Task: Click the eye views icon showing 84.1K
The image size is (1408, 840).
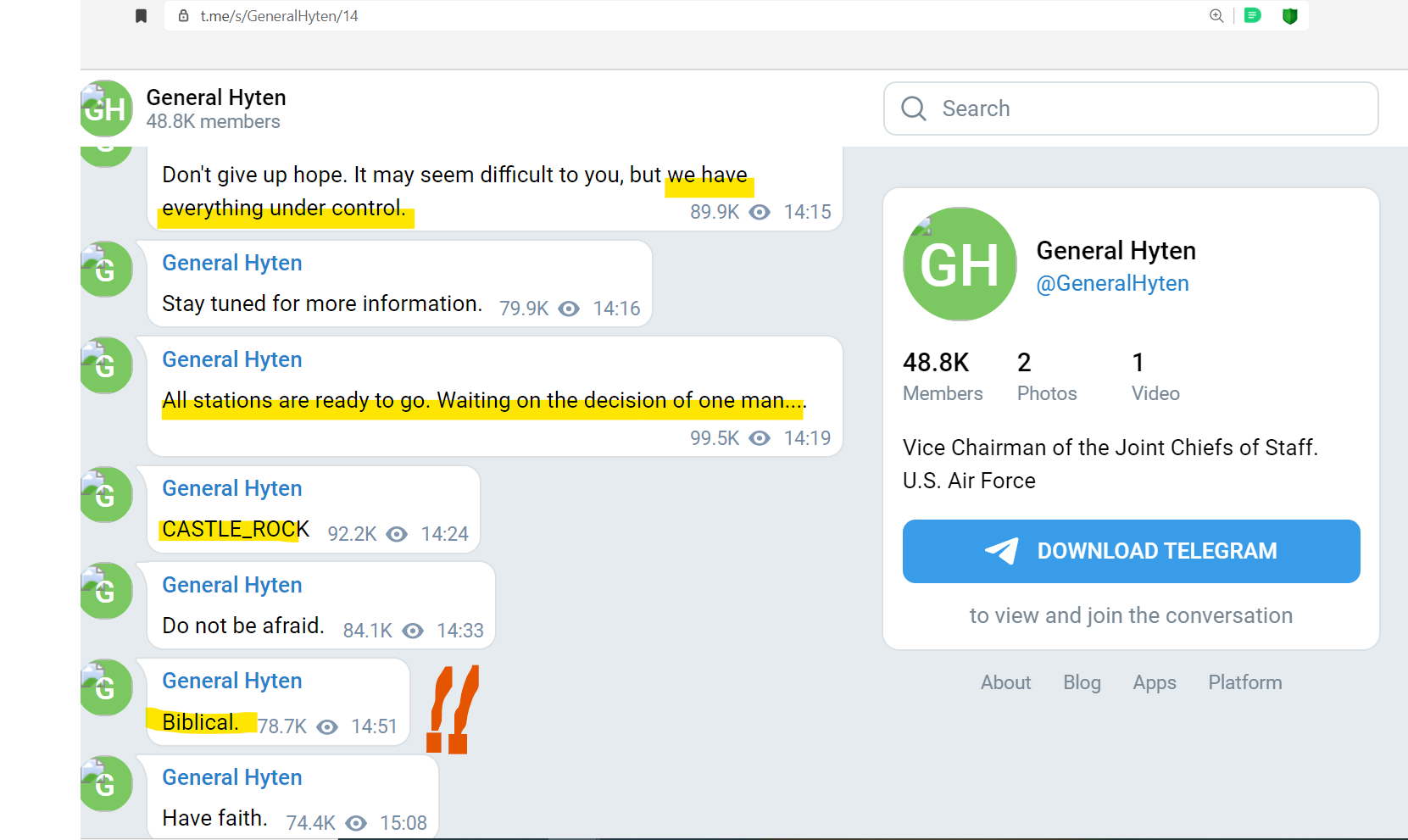Action: [x=413, y=631]
